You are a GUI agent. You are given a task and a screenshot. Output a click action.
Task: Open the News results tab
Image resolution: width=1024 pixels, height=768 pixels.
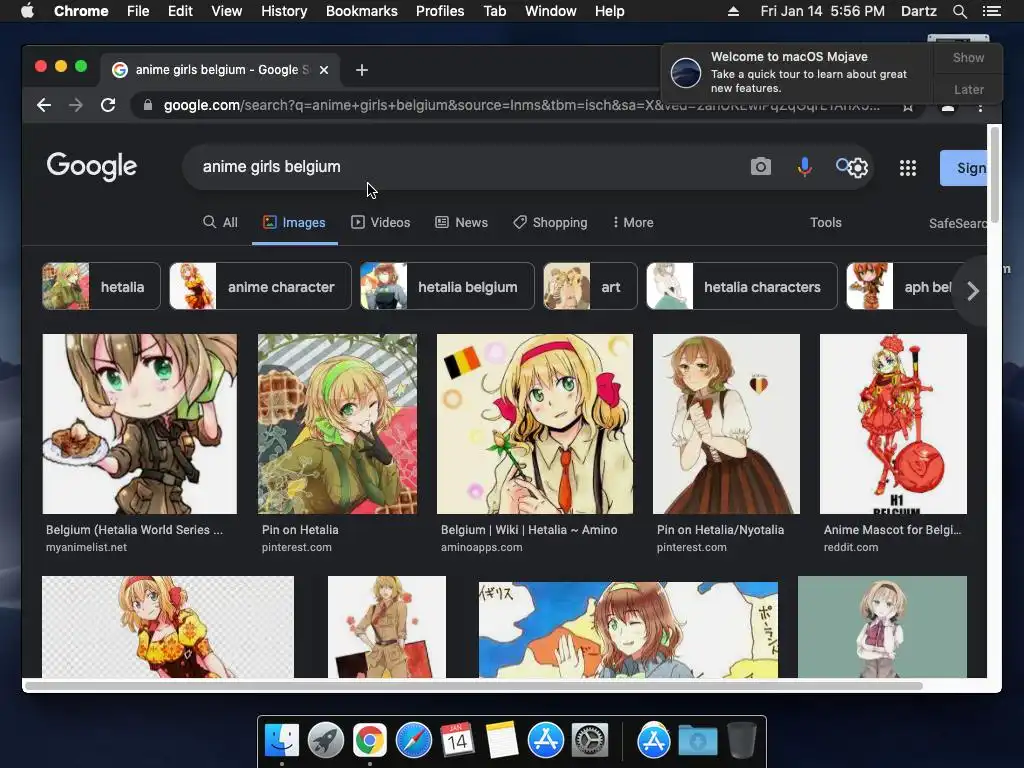pos(462,223)
